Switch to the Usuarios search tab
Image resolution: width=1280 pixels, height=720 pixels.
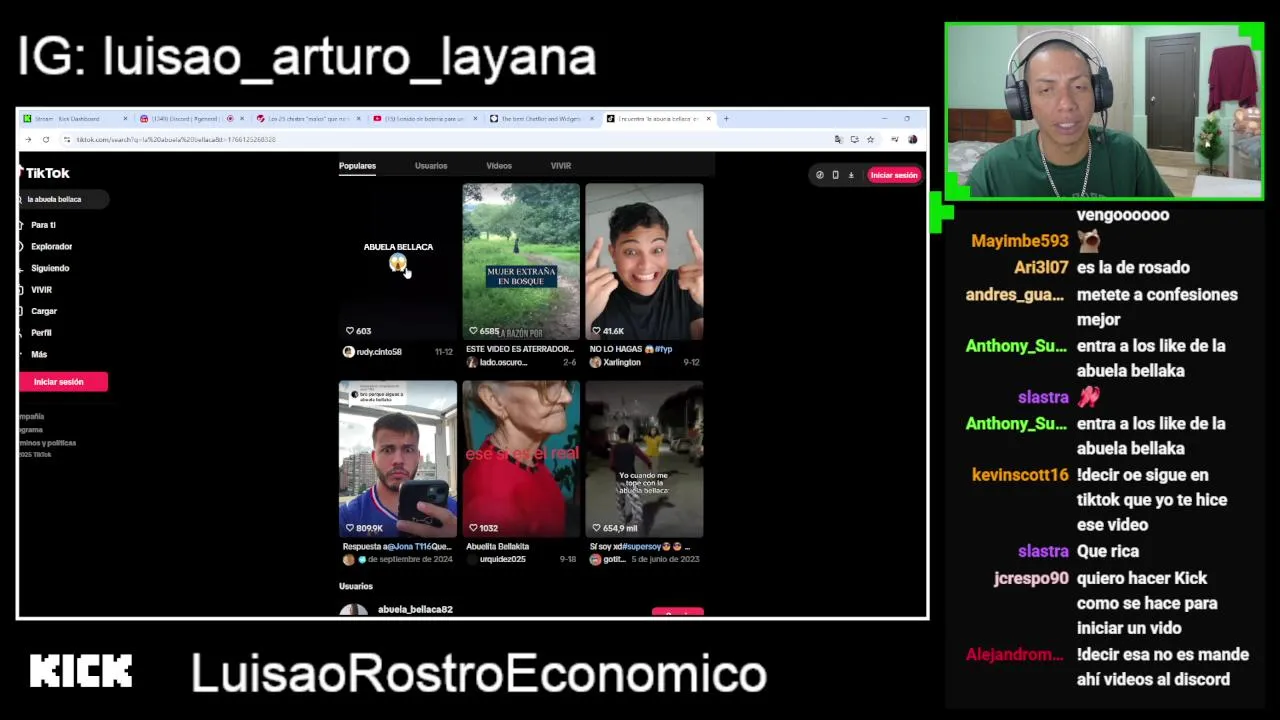click(431, 166)
